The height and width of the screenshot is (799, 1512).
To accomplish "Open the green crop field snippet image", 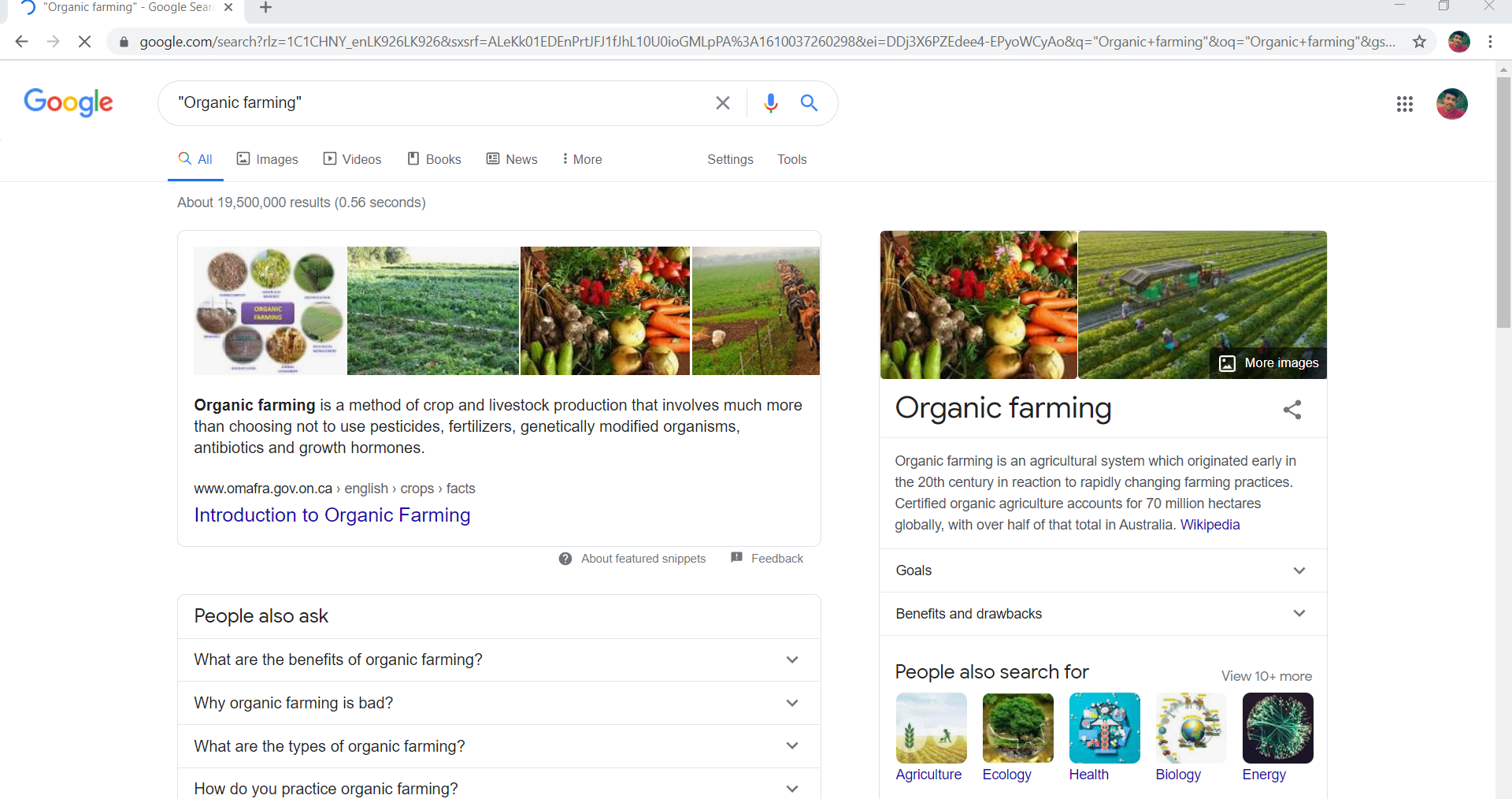I will click(x=433, y=310).
